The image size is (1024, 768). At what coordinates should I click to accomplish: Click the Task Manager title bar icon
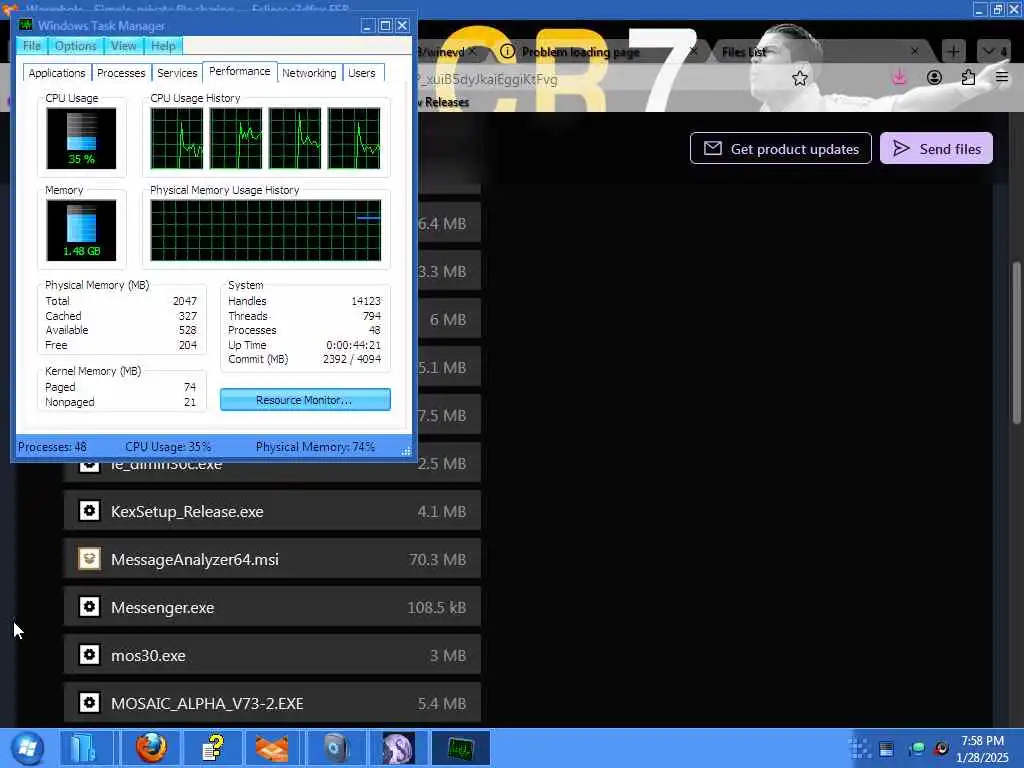tap(25, 25)
